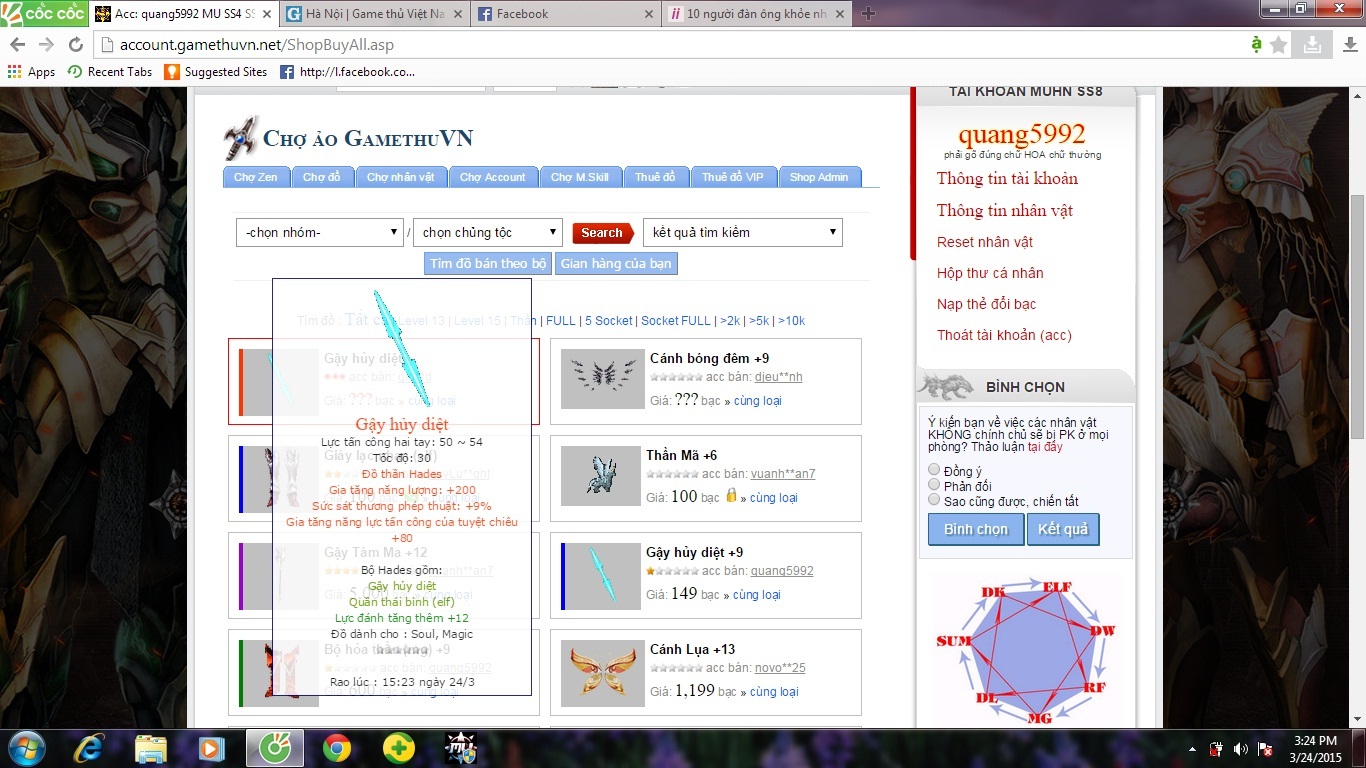Click the Kết quả results button

(1063, 529)
